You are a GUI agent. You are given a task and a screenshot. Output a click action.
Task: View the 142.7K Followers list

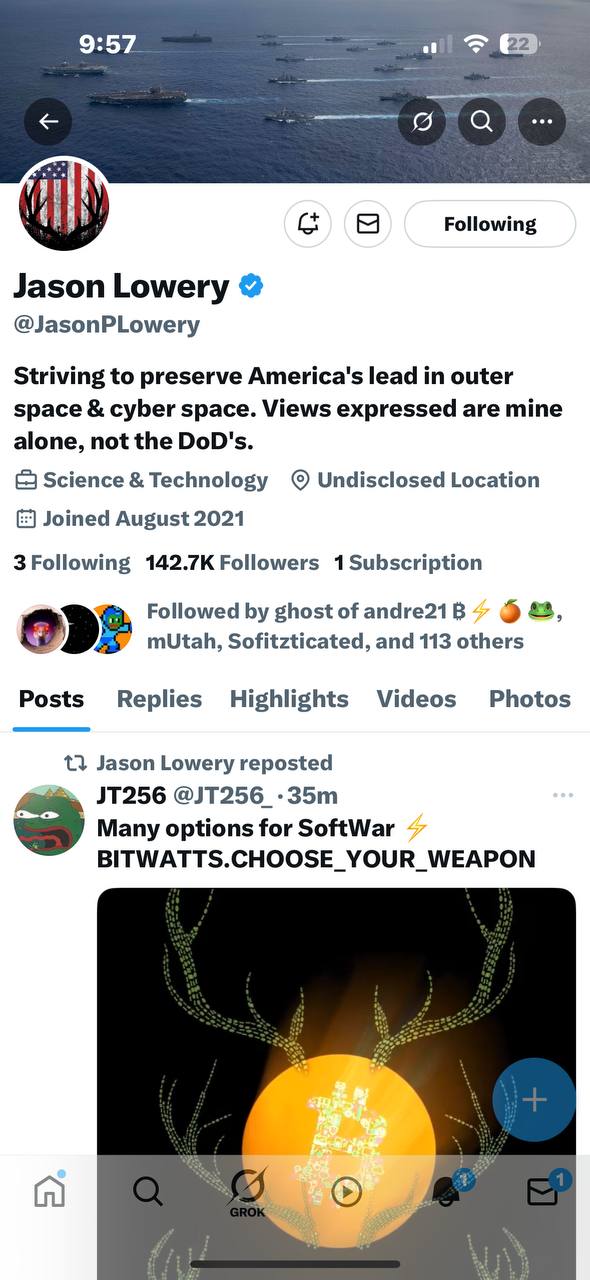[x=232, y=563]
